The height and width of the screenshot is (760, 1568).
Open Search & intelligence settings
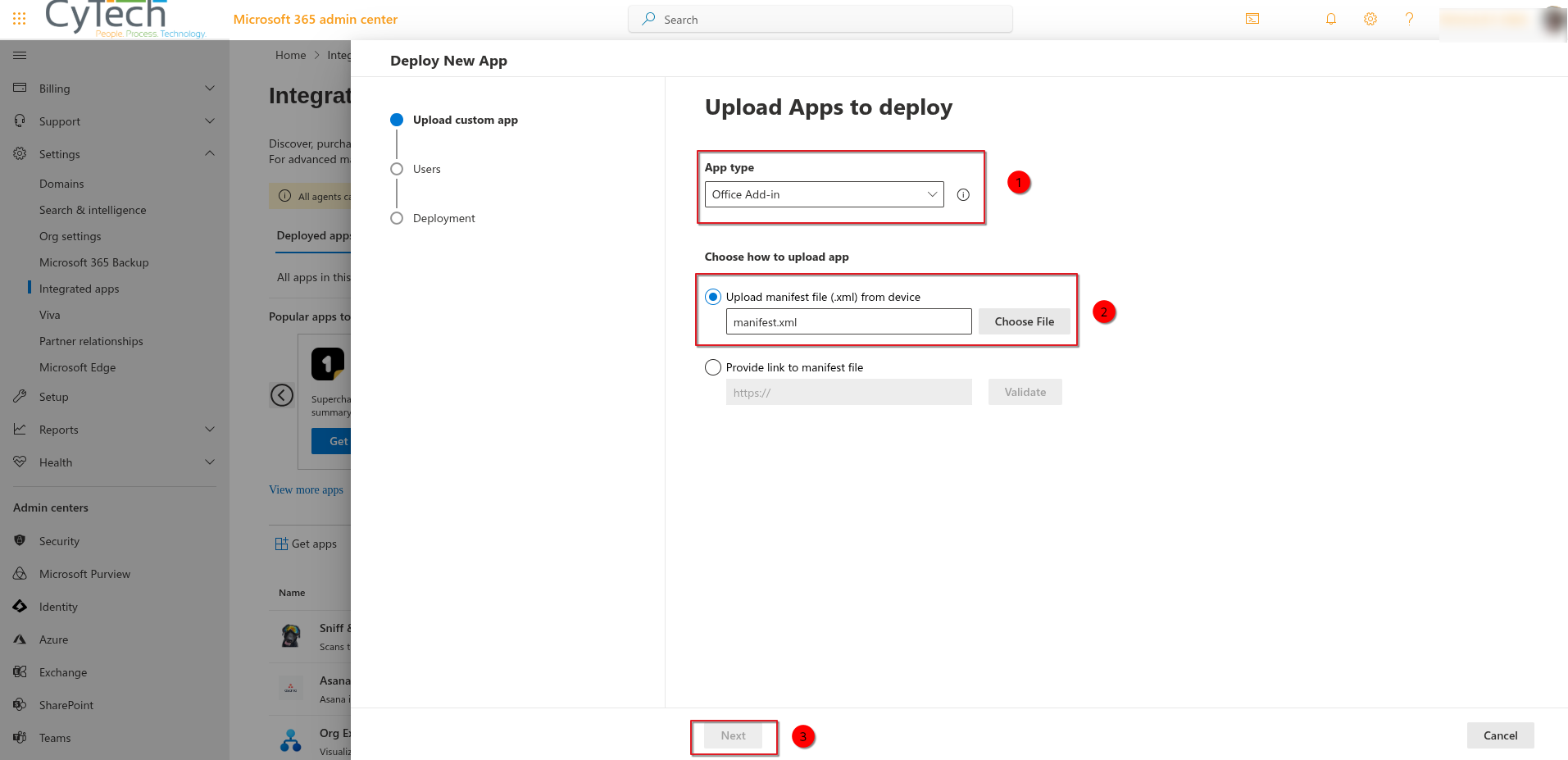click(x=93, y=210)
